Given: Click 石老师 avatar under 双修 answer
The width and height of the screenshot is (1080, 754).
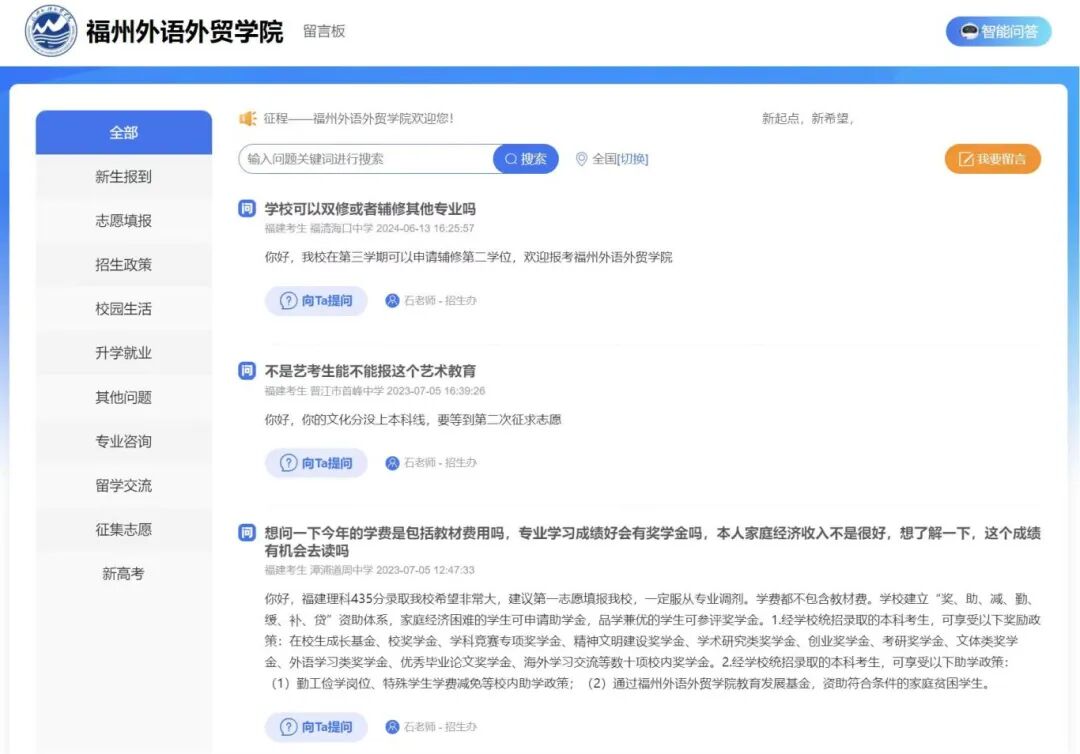Looking at the screenshot, I should coord(392,301).
